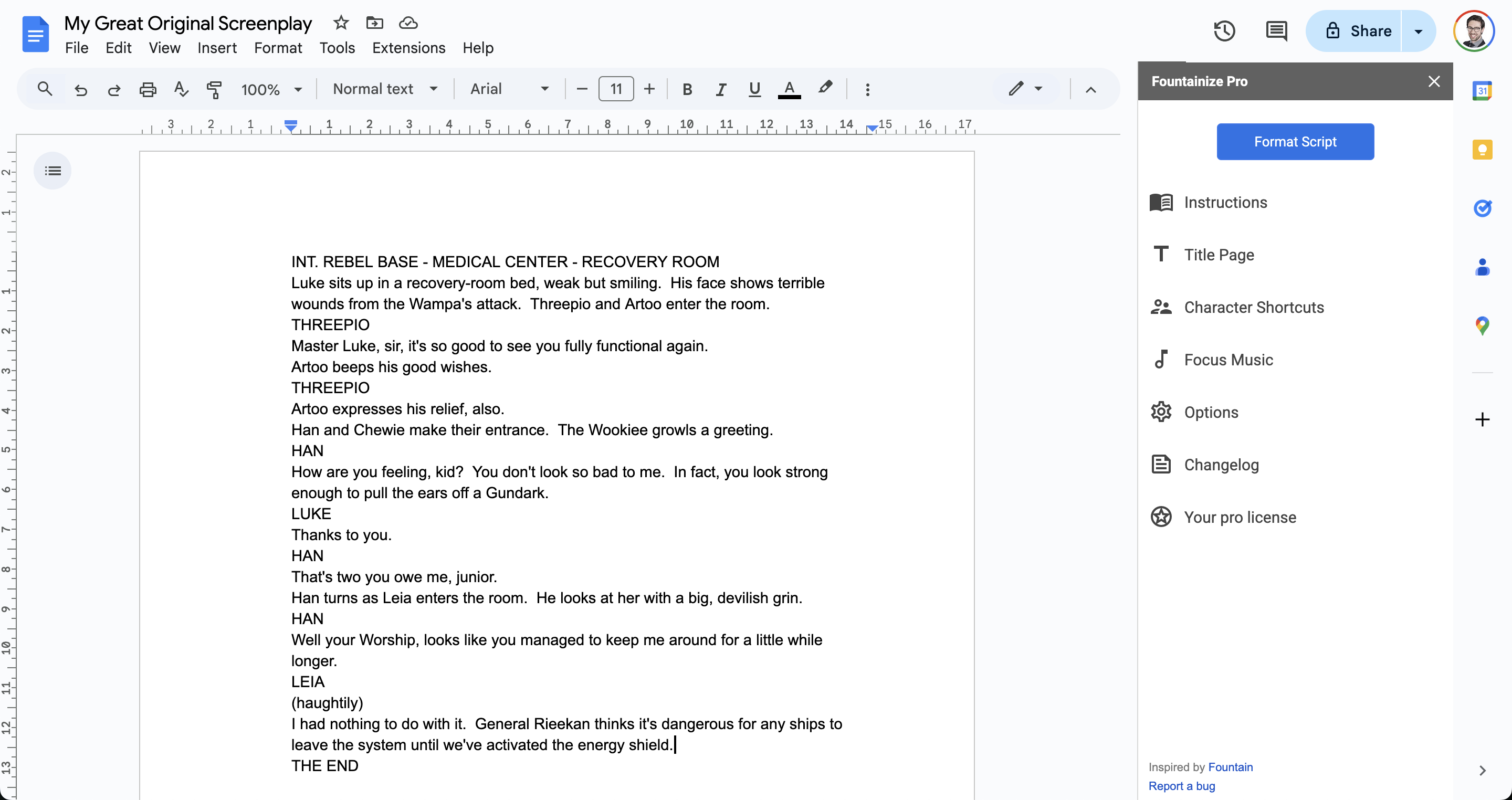
Task: Toggle italic formatting
Action: click(x=721, y=89)
